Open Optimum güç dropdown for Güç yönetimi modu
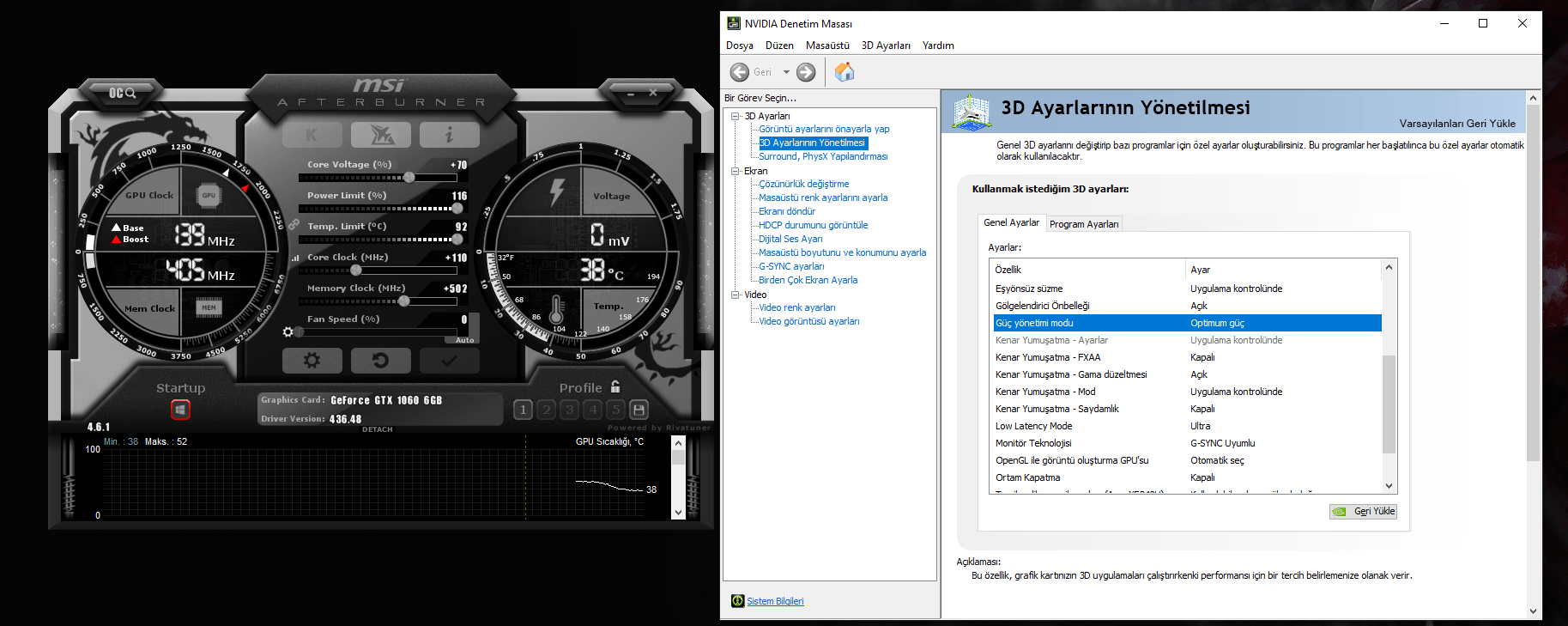The width and height of the screenshot is (1568, 626). (1284, 323)
